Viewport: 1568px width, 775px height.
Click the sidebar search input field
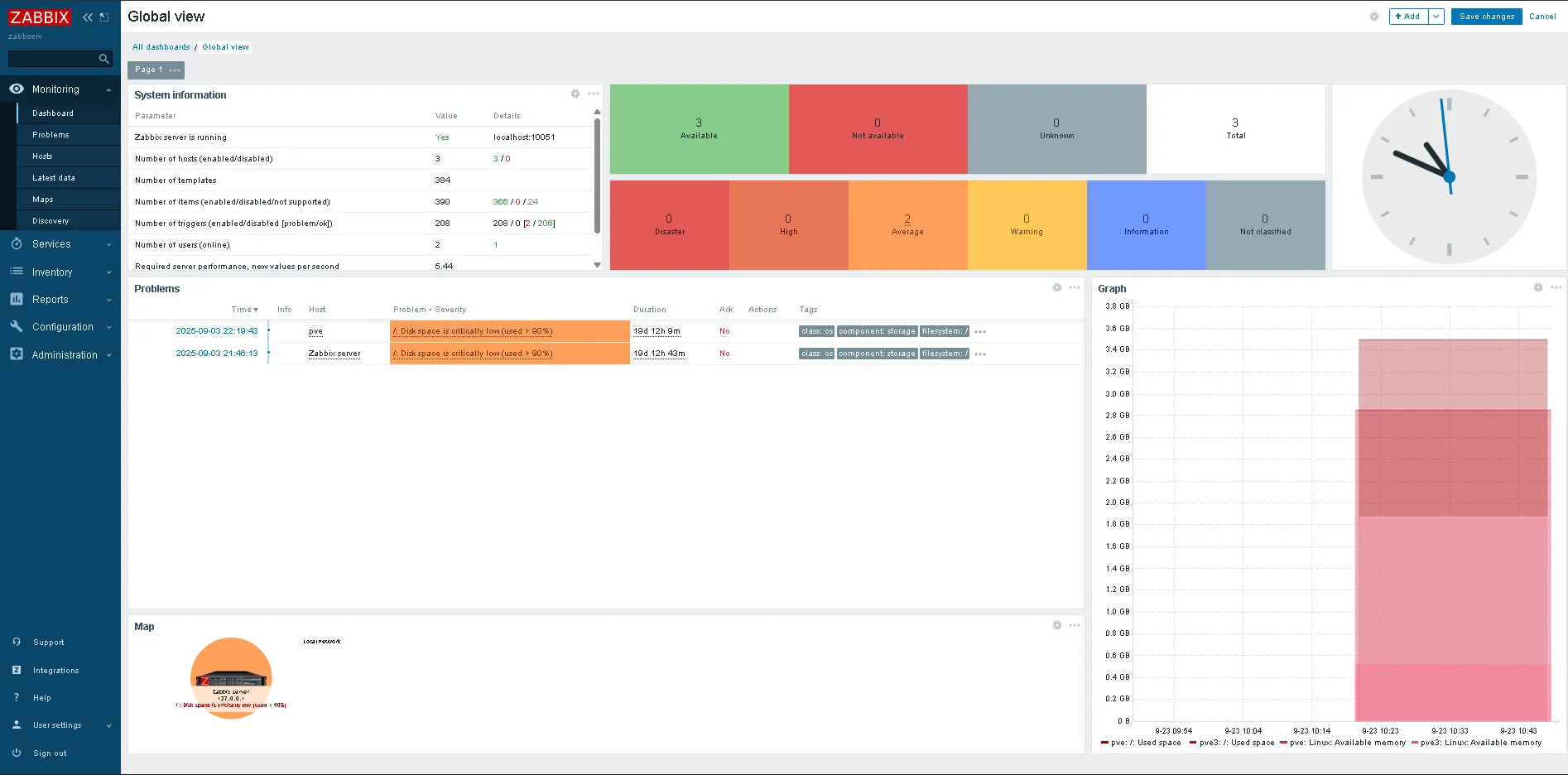[52, 59]
